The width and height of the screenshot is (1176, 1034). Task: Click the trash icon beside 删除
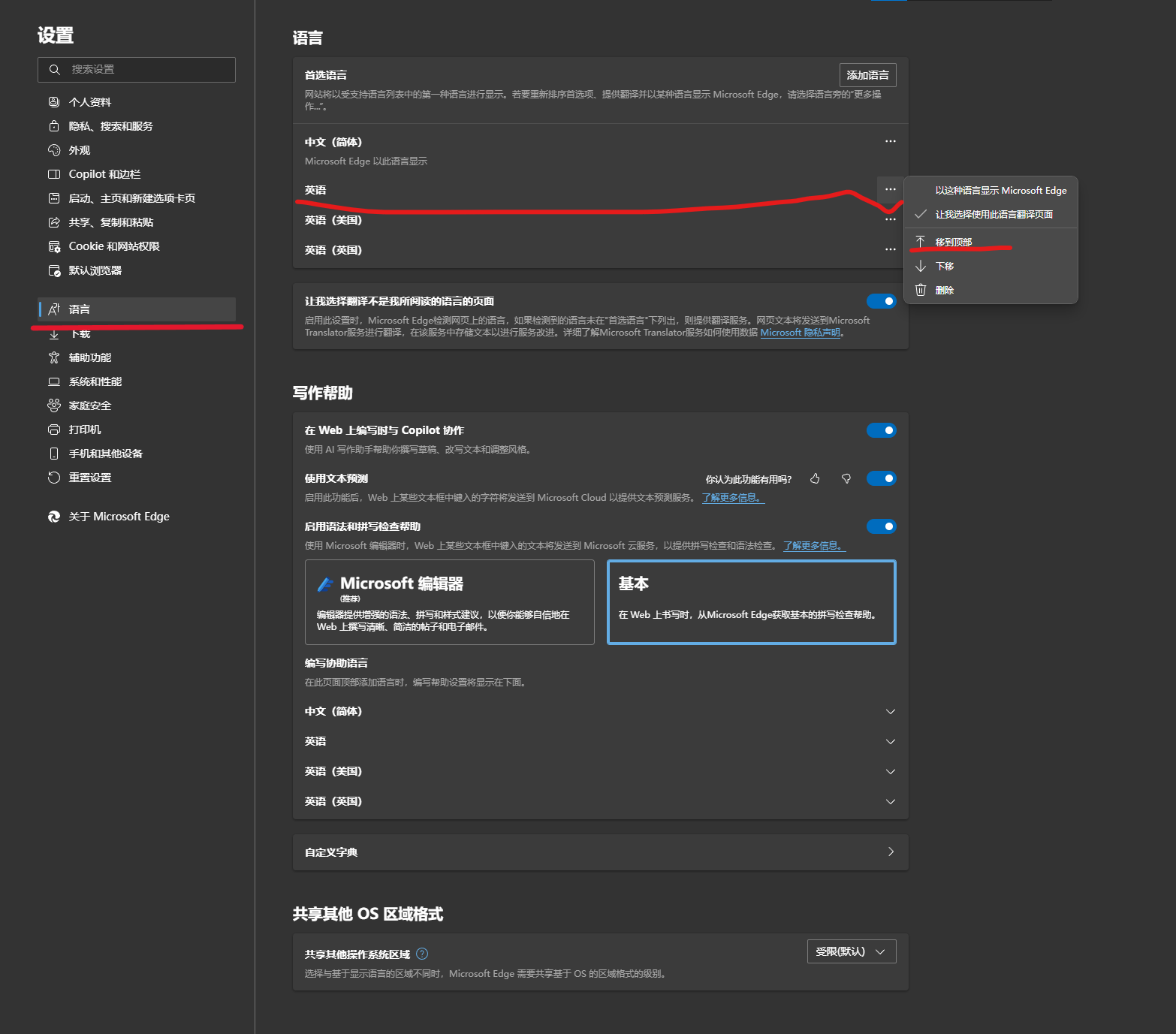(x=921, y=290)
